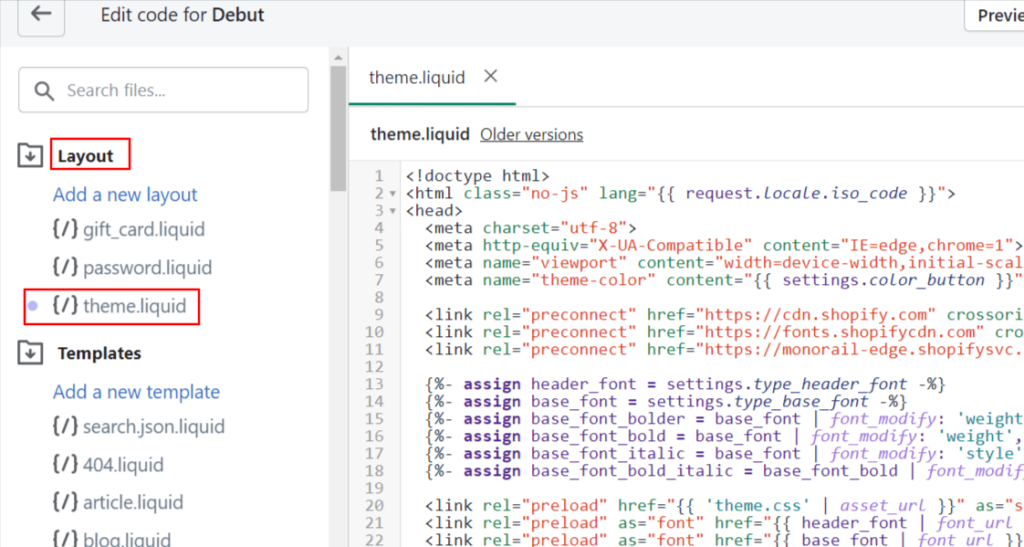Fold the head tag on line 3
1024x547 pixels.
pos(392,211)
